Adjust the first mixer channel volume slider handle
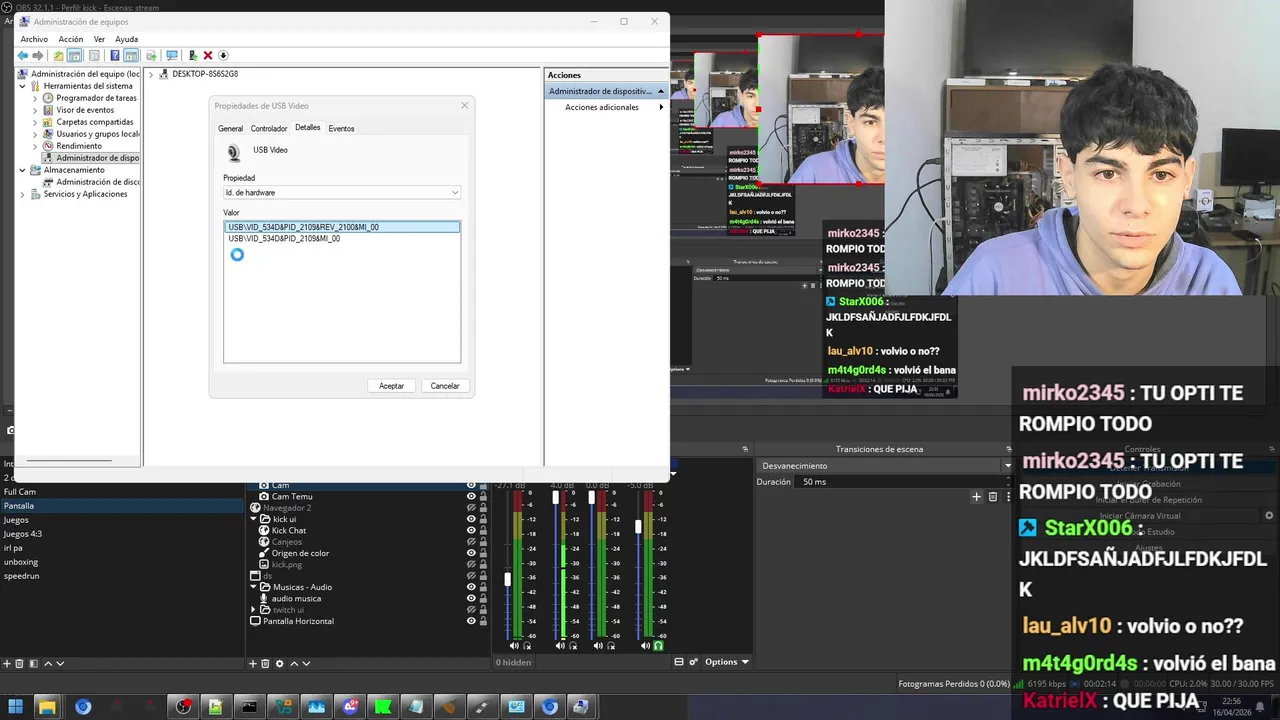 [x=508, y=579]
